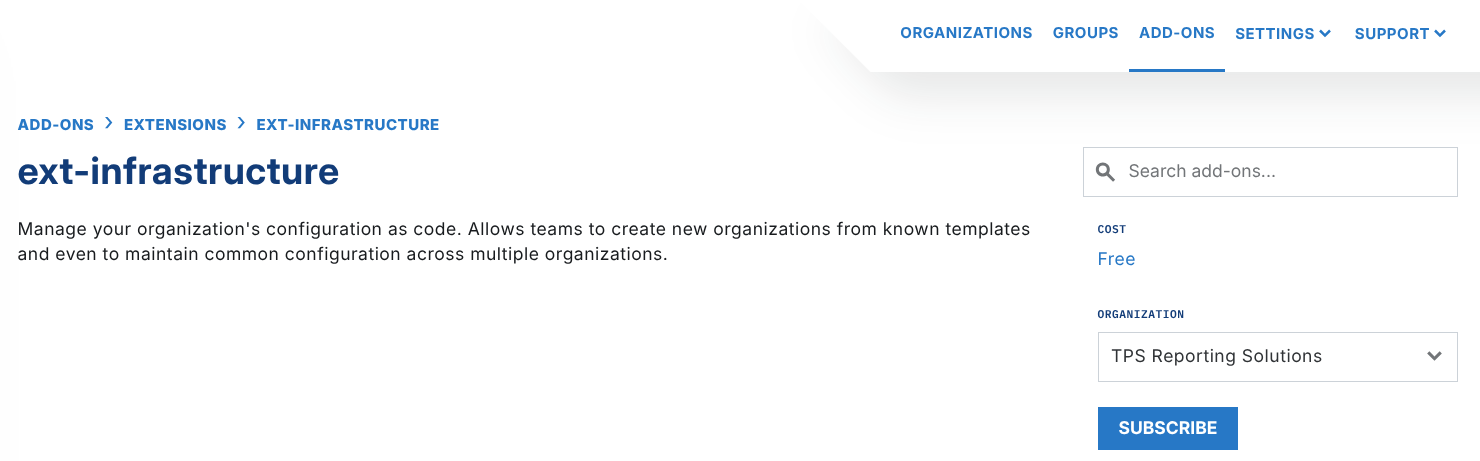
Task: Select the Add-ons tab in the top navigation
Action: 1176,33
